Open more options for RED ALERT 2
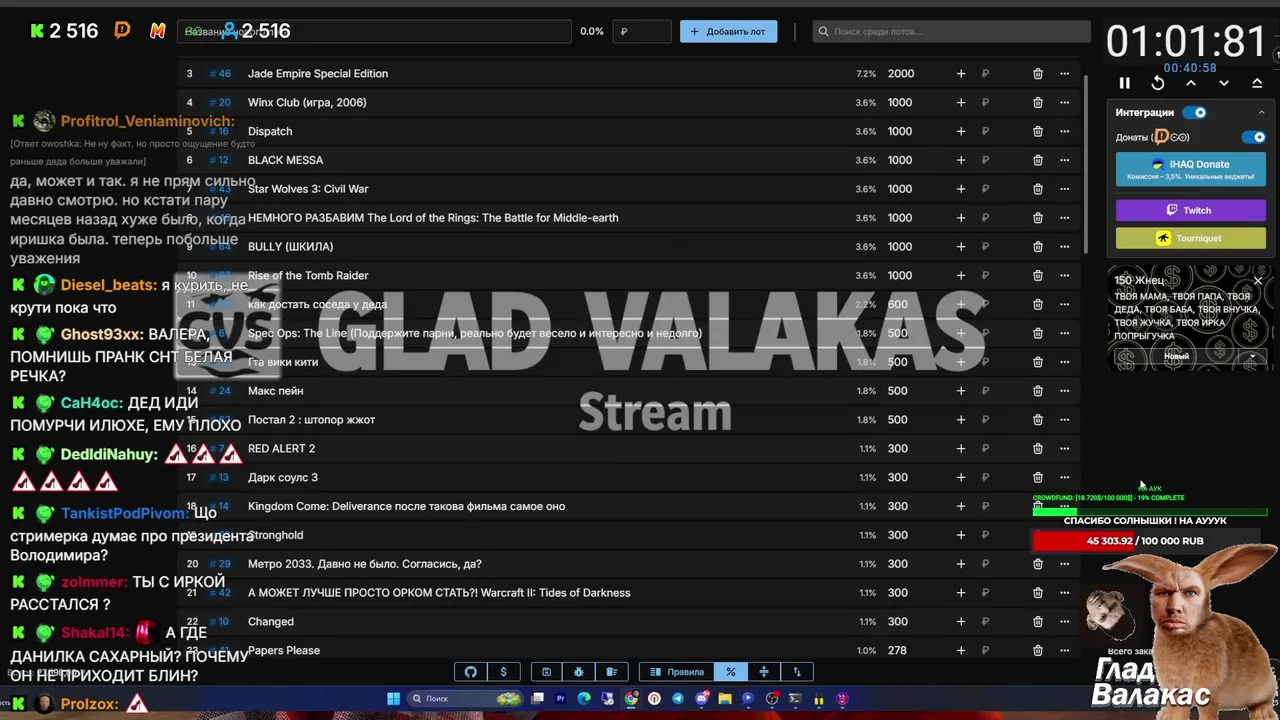This screenshot has width=1280, height=720. (x=1065, y=449)
